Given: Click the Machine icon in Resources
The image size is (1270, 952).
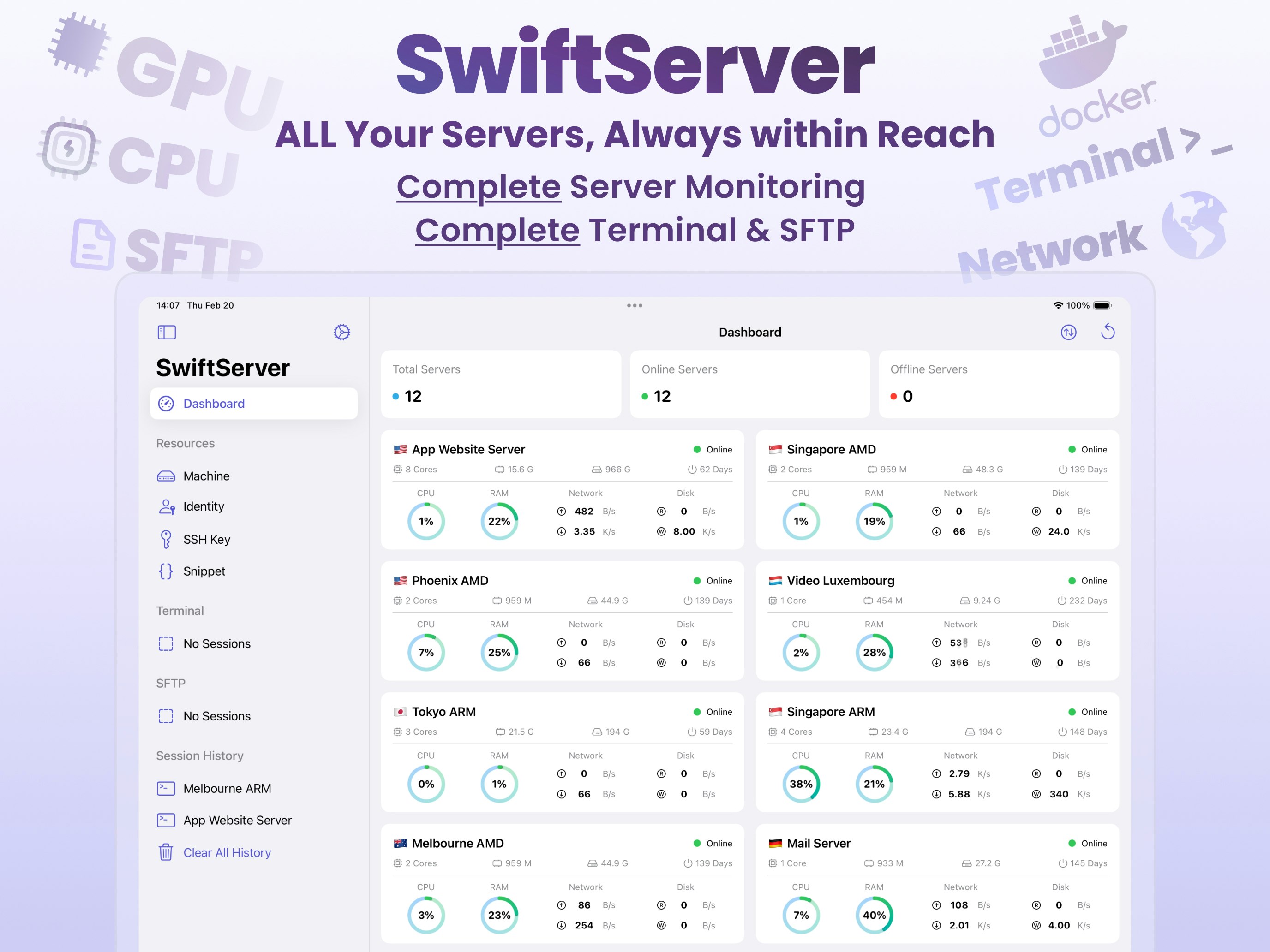Looking at the screenshot, I should point(166,476).
